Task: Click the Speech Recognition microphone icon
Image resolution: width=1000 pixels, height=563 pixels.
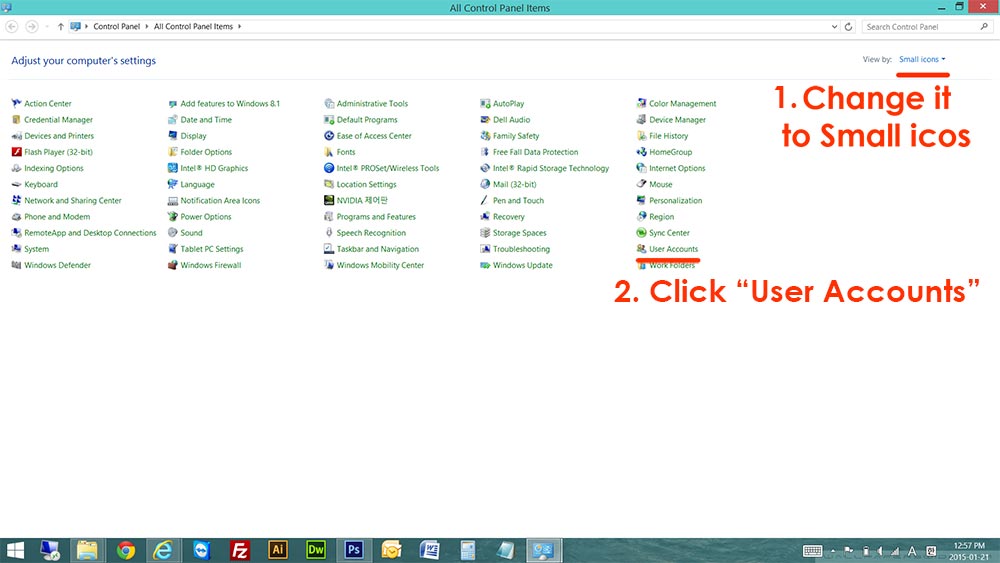Action: point(329,233)
